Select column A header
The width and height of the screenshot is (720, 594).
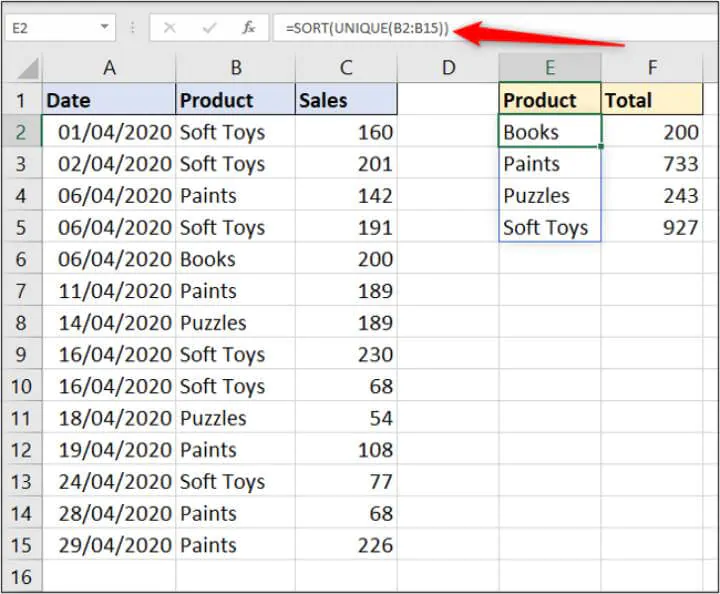pyautogui.click(x=109, y=68)
